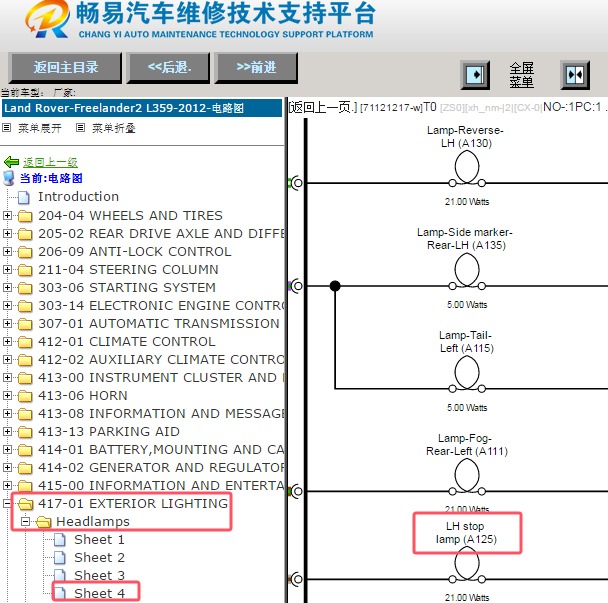The height and width of the screenshot is (603, 608).
Task: Click the 菜单展开 expand-all option
Action: point(40,128)
